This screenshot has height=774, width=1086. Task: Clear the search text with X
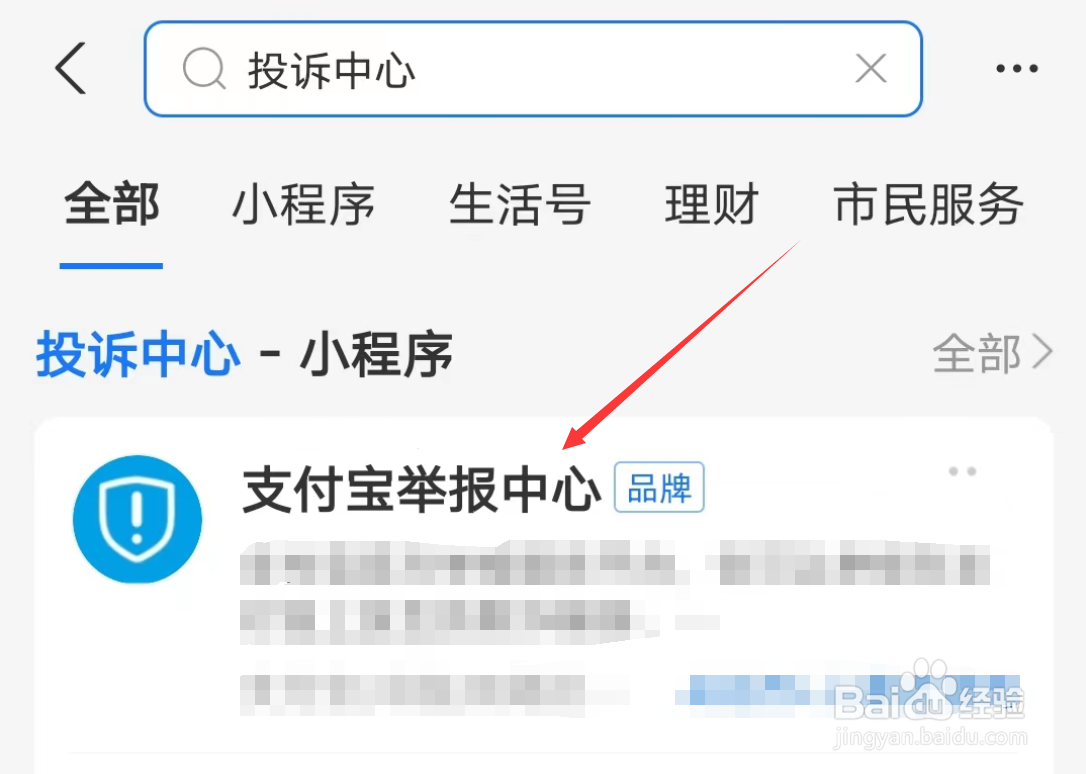(x=871, y=69)
